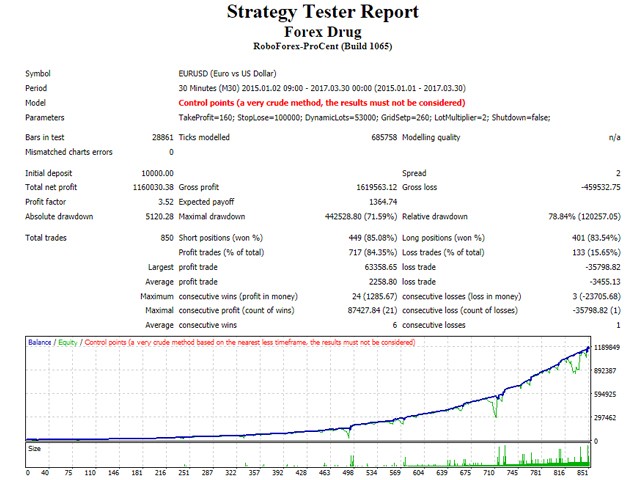Click the Profit factor value 3.52
The image size is (640, 480).
tap(166, 202)
